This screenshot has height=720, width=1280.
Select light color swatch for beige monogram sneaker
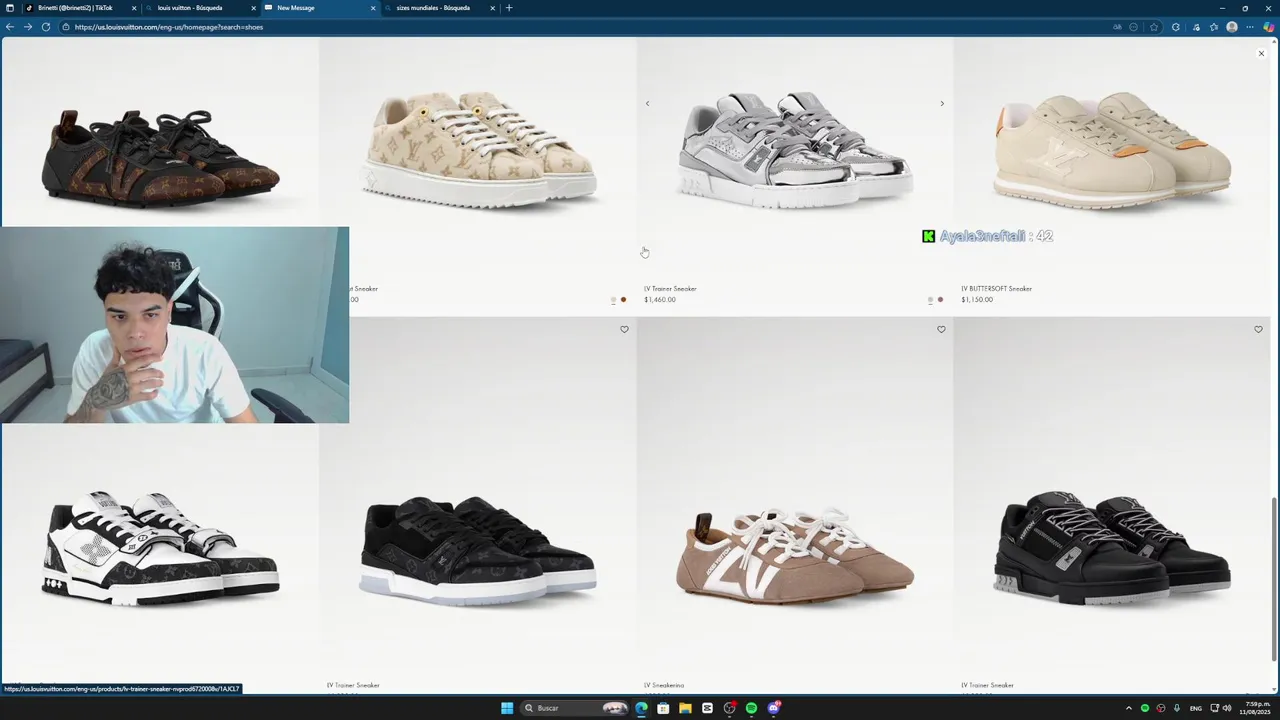[x=613, y=300]
